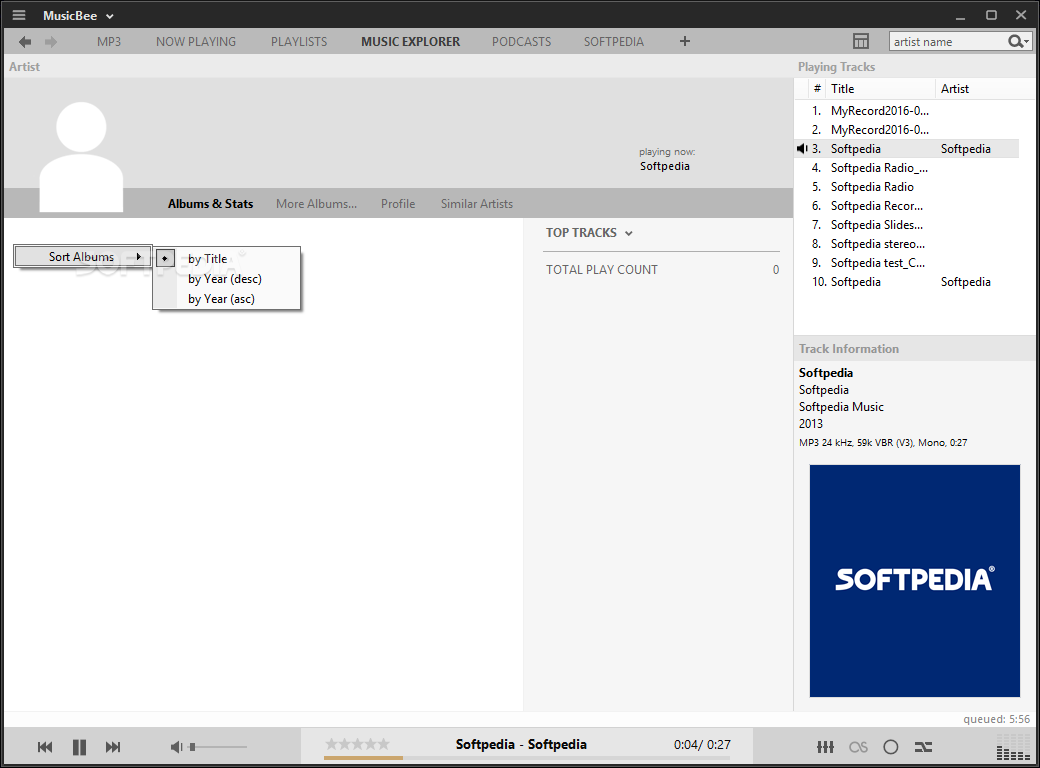The height and width of the screenshot is (768, 1040).
Task: Click the playback time 0:04/ 0:27
Action: tap(702, 745)
